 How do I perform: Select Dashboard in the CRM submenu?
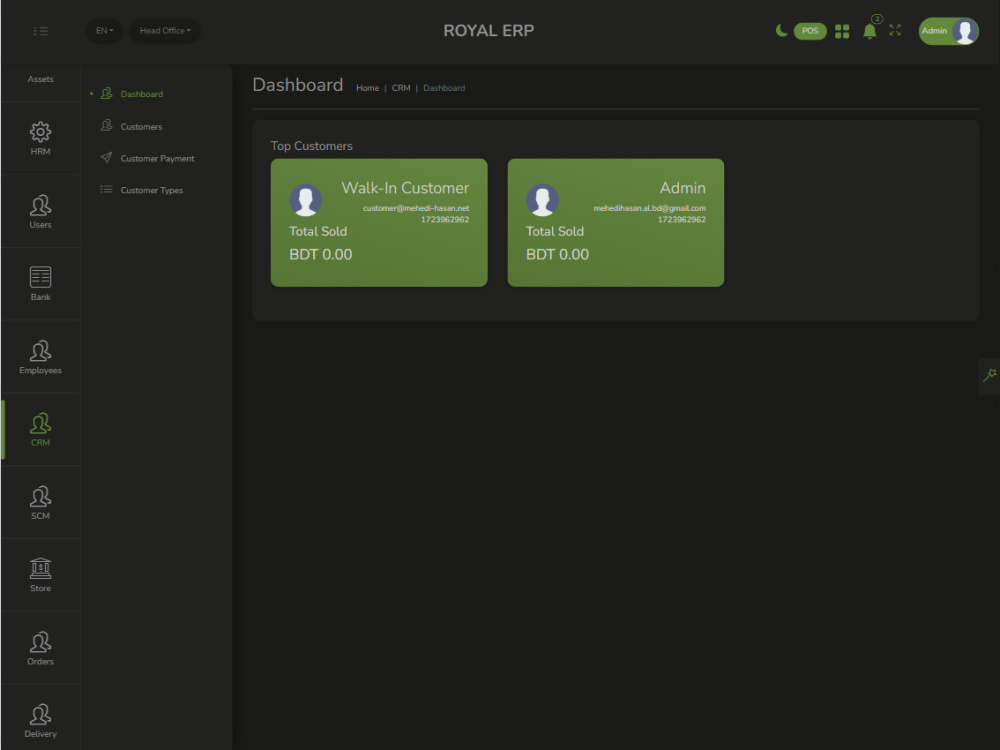tap(142, 94)
